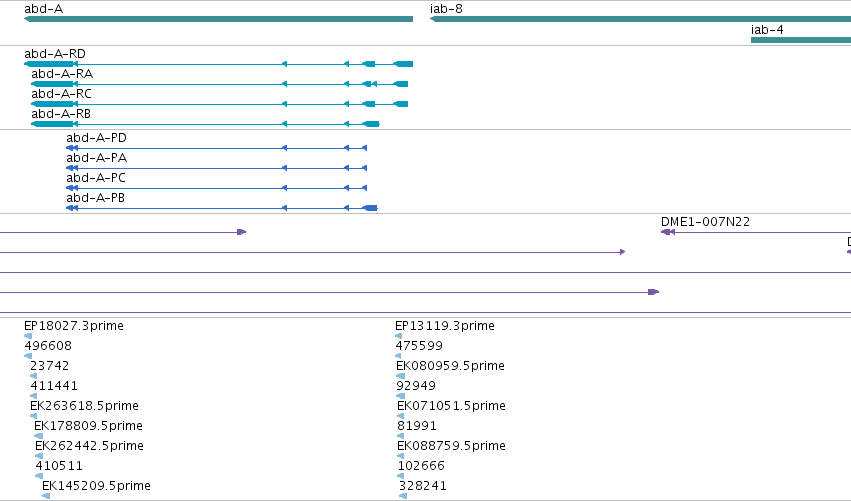
Task: Select the abd-A gene bar
Action: pyautogui.click(x=218, y=19)
